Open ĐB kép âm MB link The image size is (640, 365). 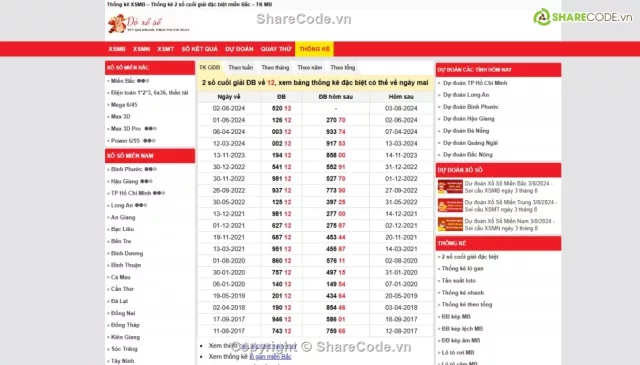[x=461, y=341]
